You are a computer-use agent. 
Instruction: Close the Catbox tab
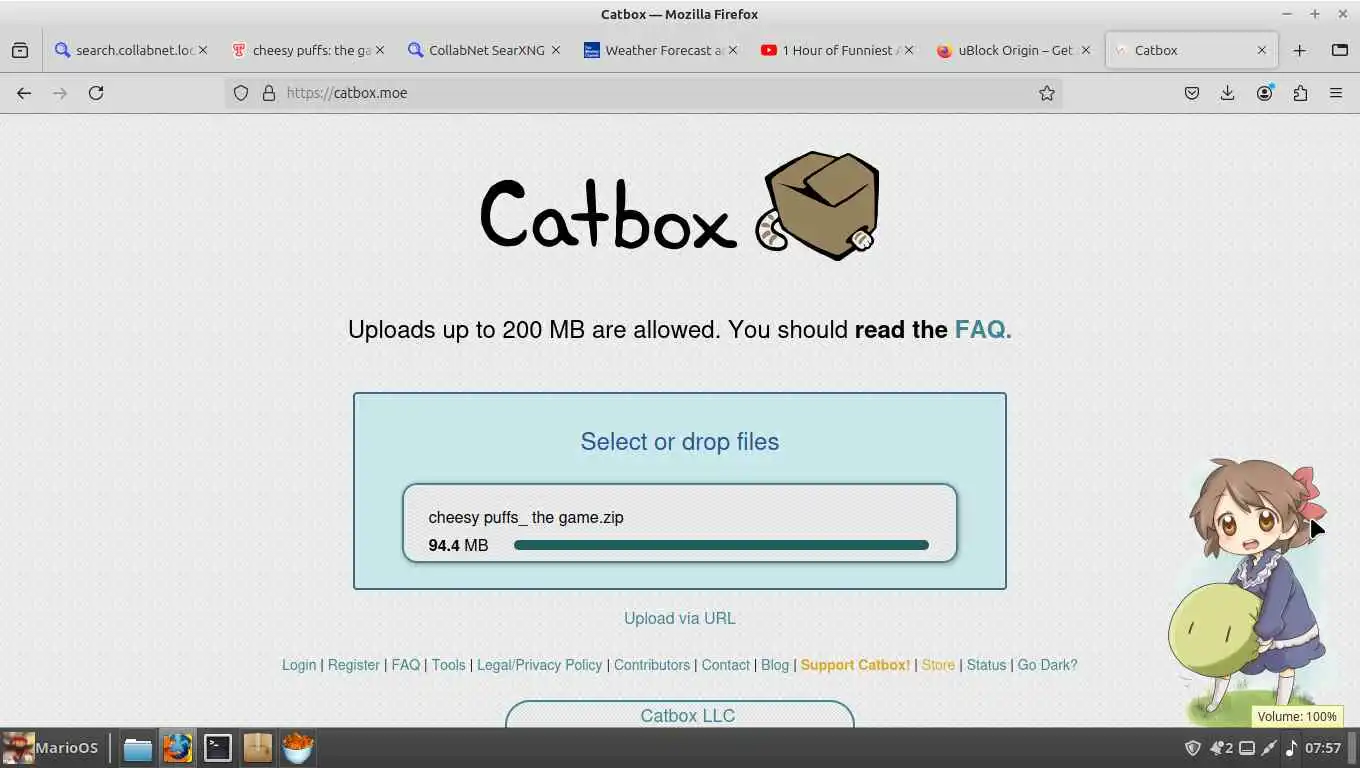(x=1262, y=50)
